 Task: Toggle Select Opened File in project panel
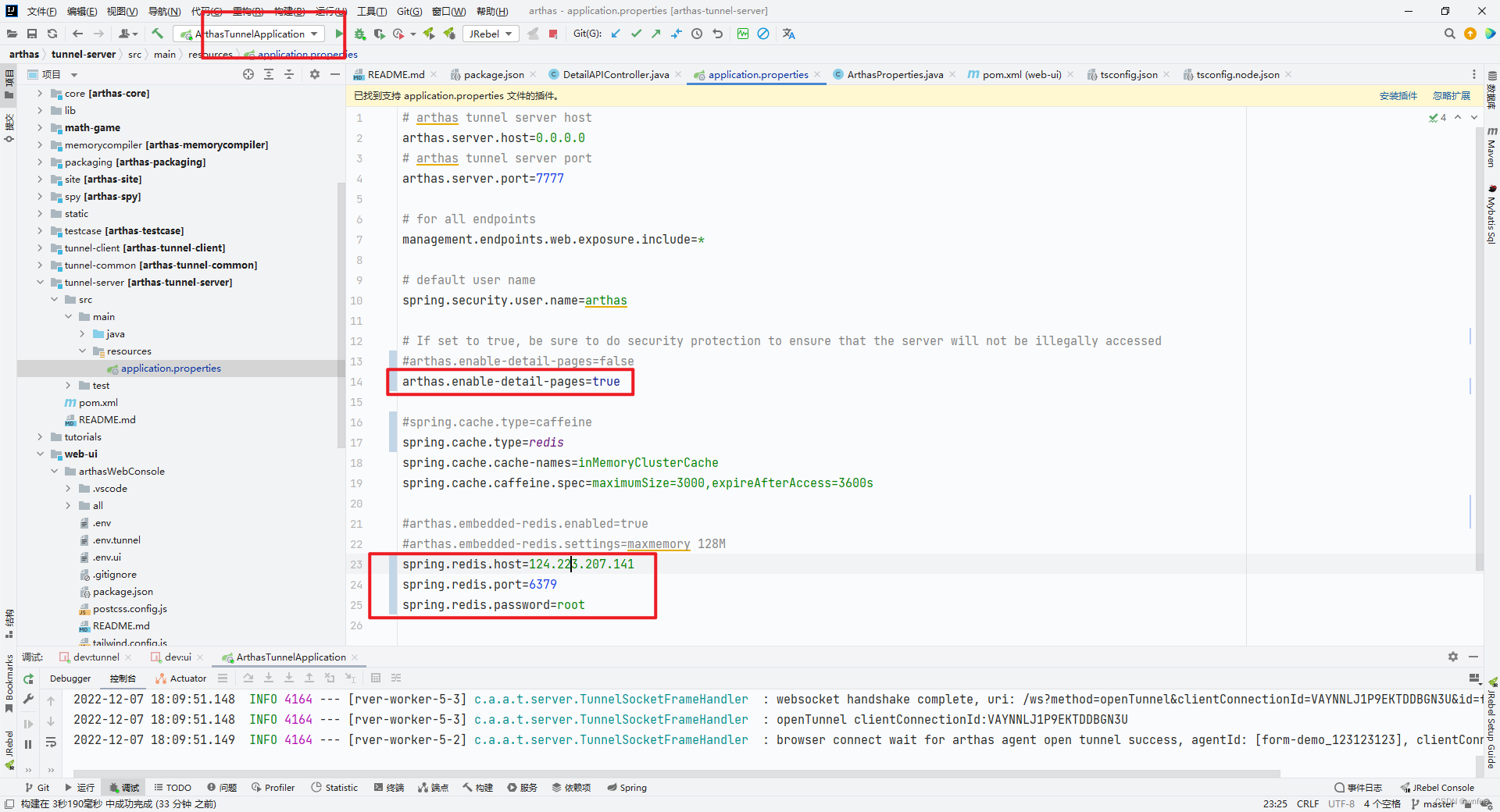point(248,74)
